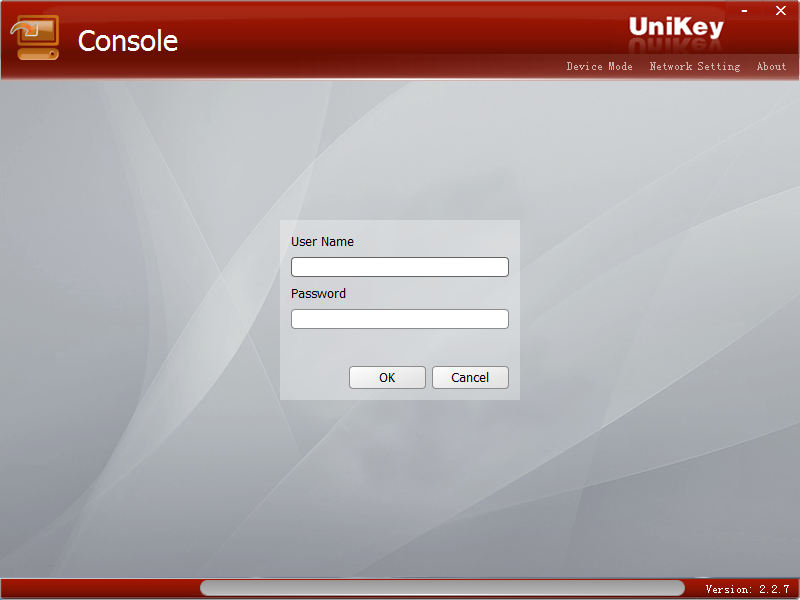Open the About menu item

coord(771,66)
